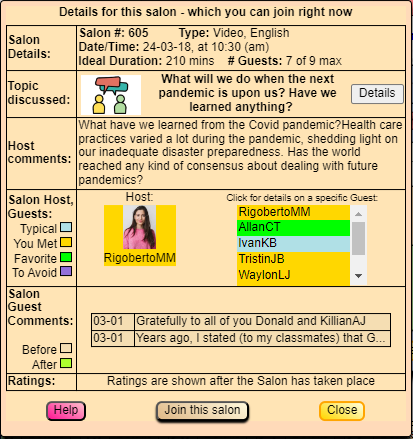Click the RigobertoMM name under the host photo

[140, 258]
